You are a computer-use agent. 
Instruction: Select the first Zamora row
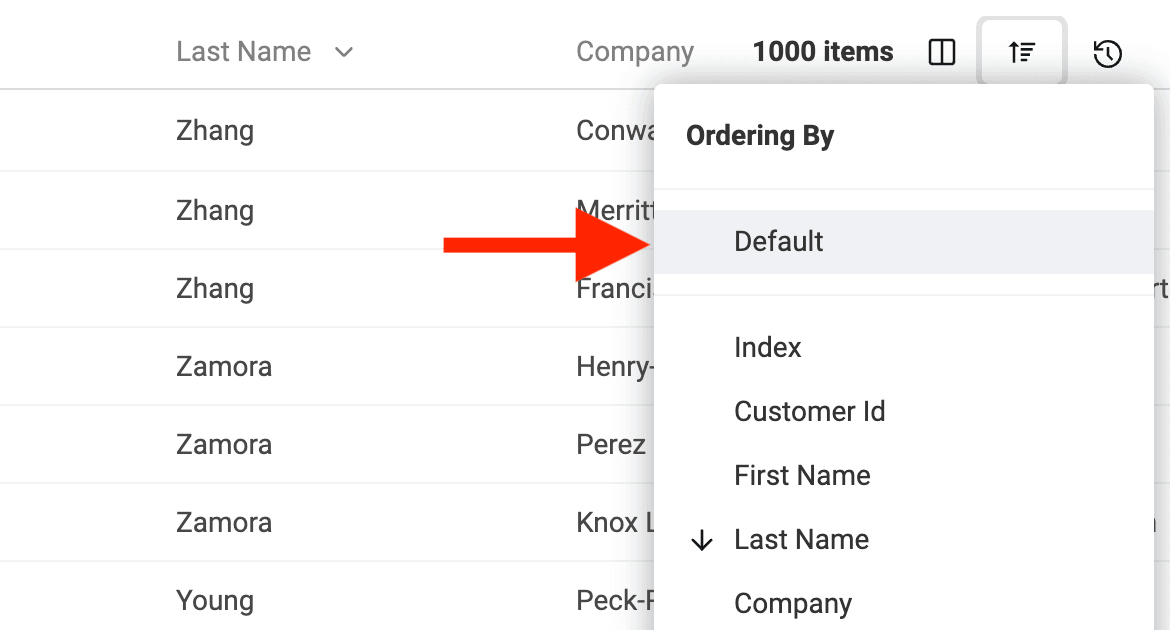click(x=224, y=367)
